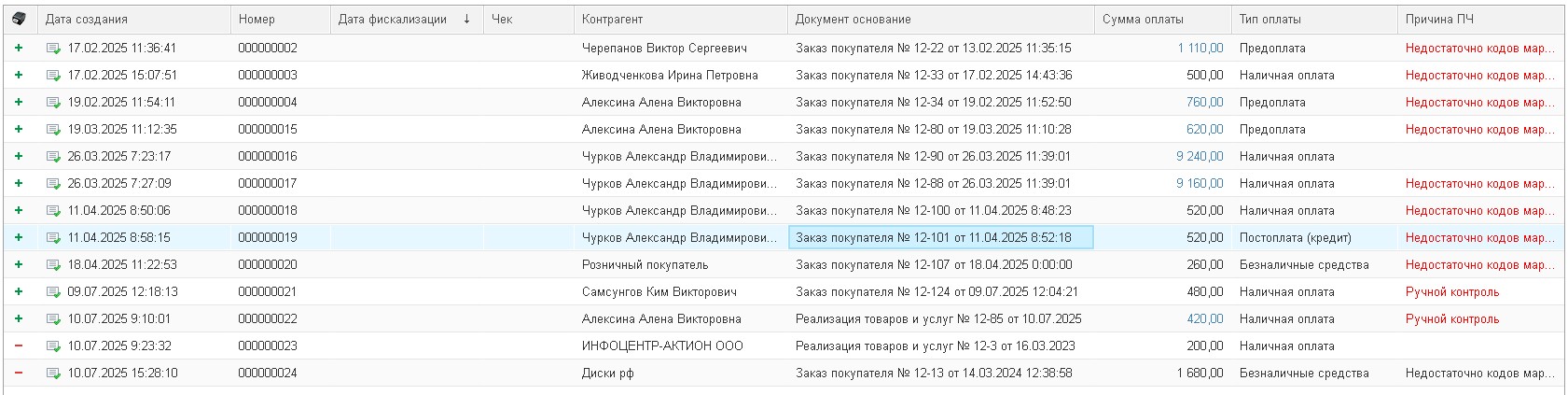Viewport: 1568px width, 395px height.
Task: Click the red minus icon for receipt 000000023
Action: 19,346
